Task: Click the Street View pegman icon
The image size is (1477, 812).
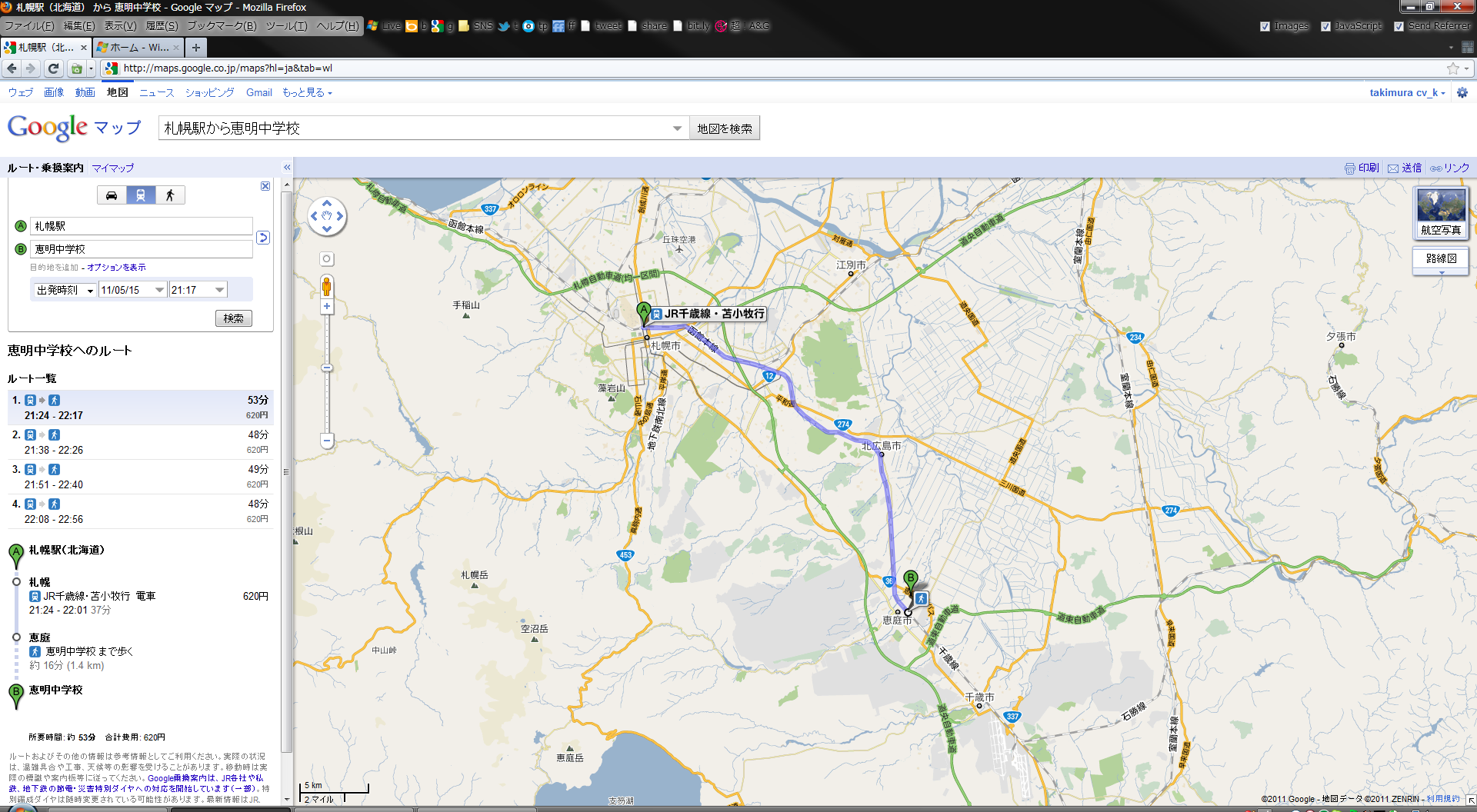Action: pos(327,287)
